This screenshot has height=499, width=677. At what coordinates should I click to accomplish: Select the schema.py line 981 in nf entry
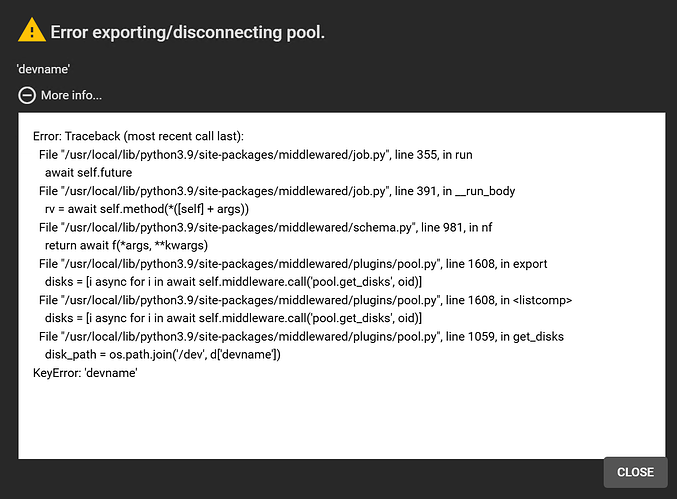coord(266,227)
